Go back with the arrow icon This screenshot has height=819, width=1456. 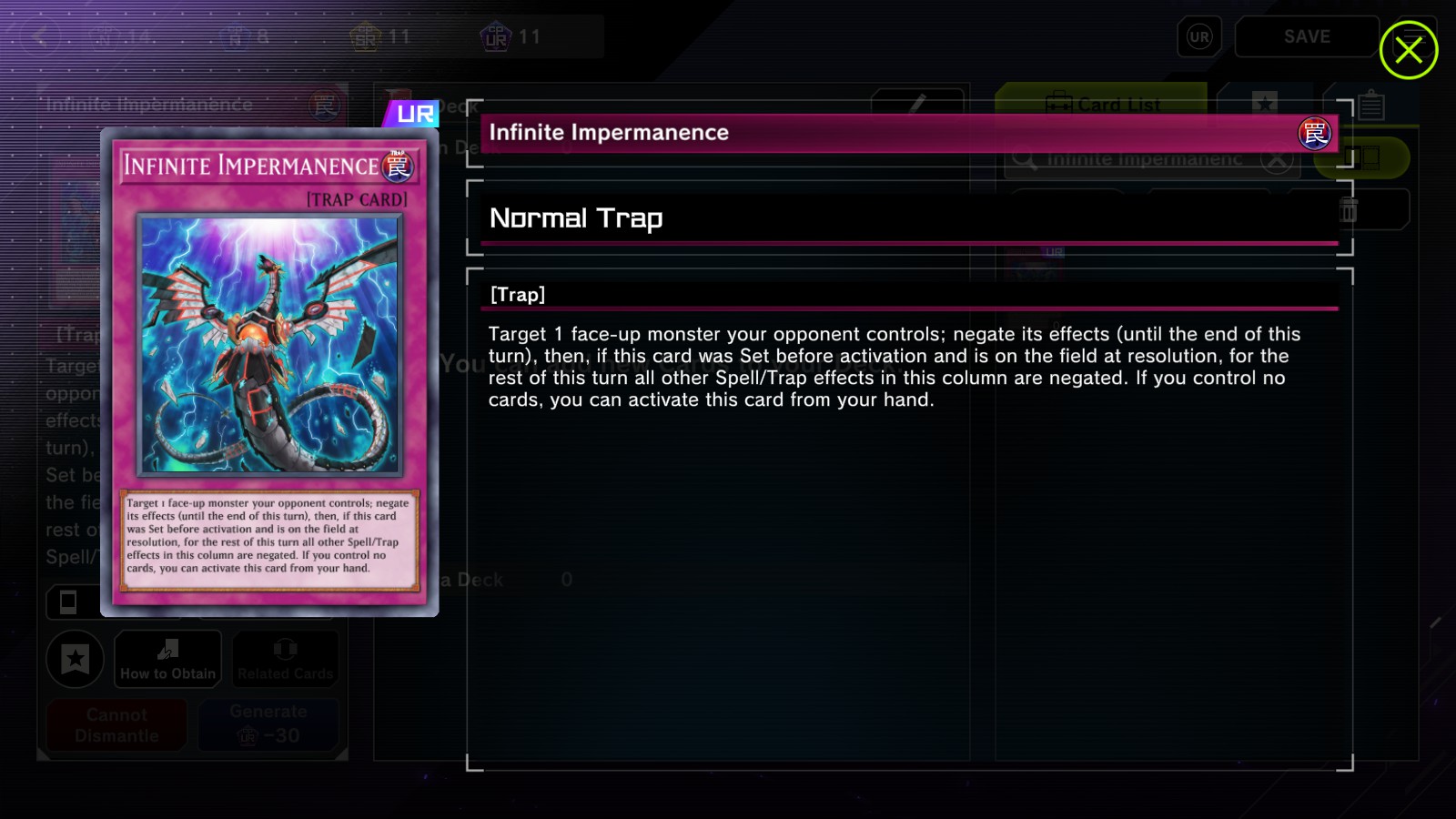40,36
